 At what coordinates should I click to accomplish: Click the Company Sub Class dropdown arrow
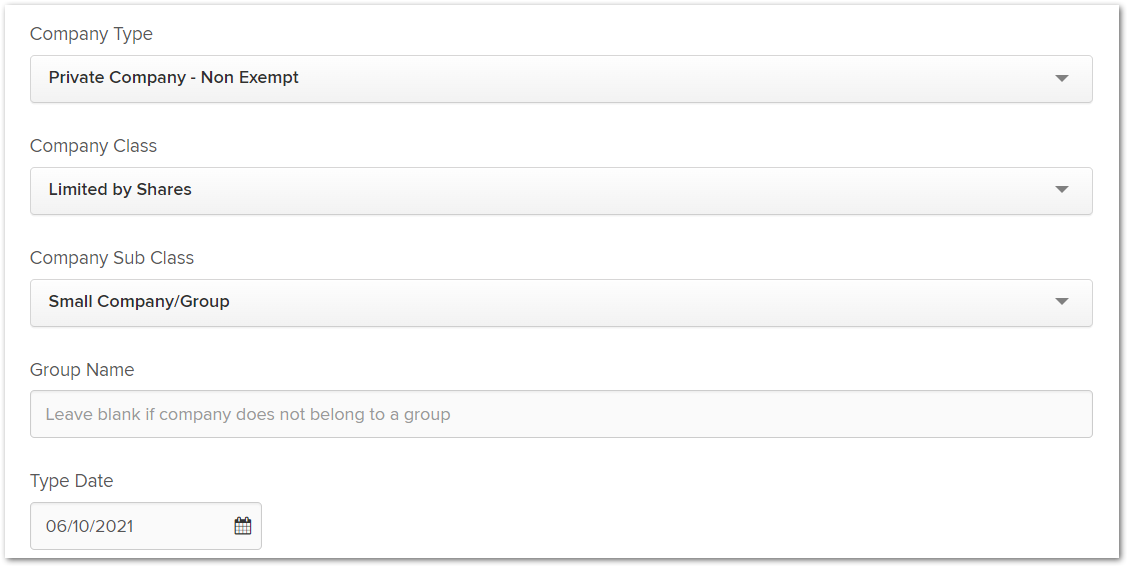coord(1062,301)
